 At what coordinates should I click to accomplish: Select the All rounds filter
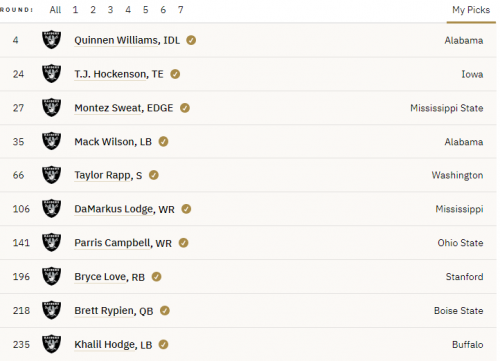point(55,10)
